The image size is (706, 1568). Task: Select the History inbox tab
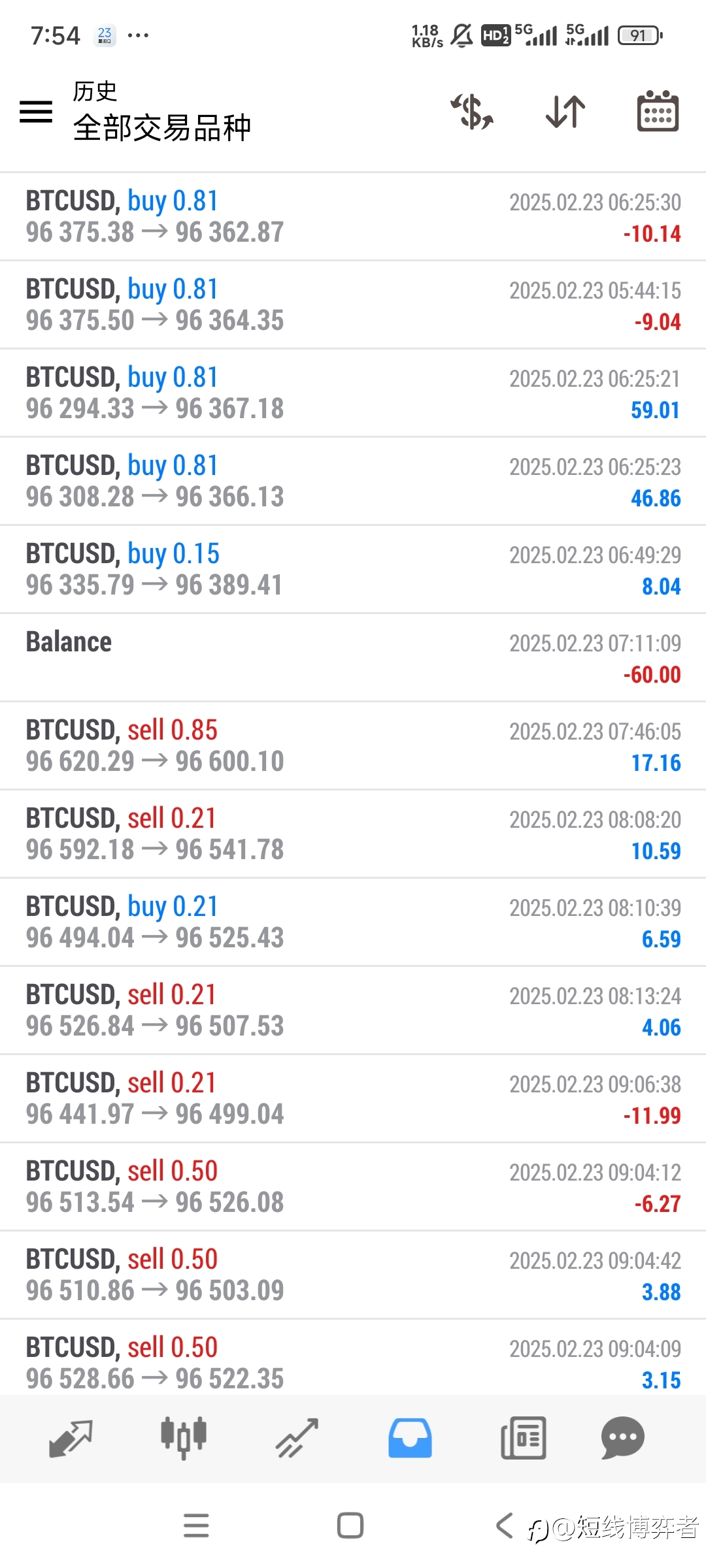410,1439
